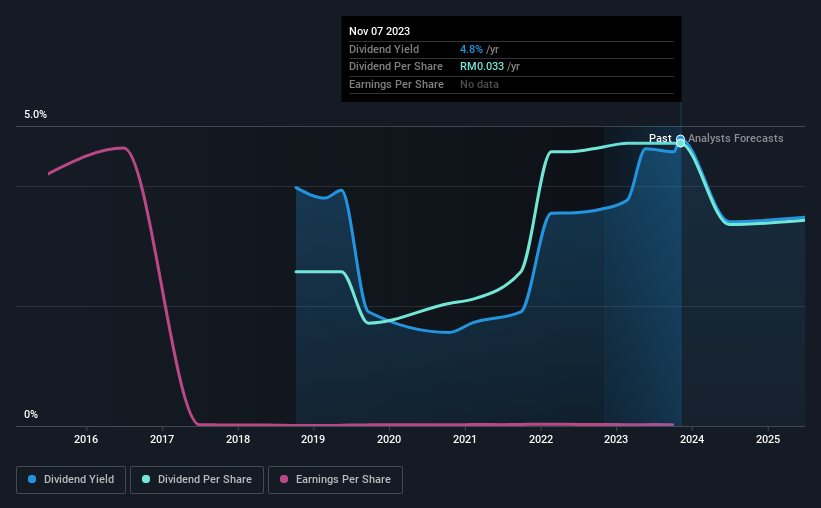Select the 2024 label on the time axis
Viewport: 821px width, 508px height.
click(x=692, y=439)
